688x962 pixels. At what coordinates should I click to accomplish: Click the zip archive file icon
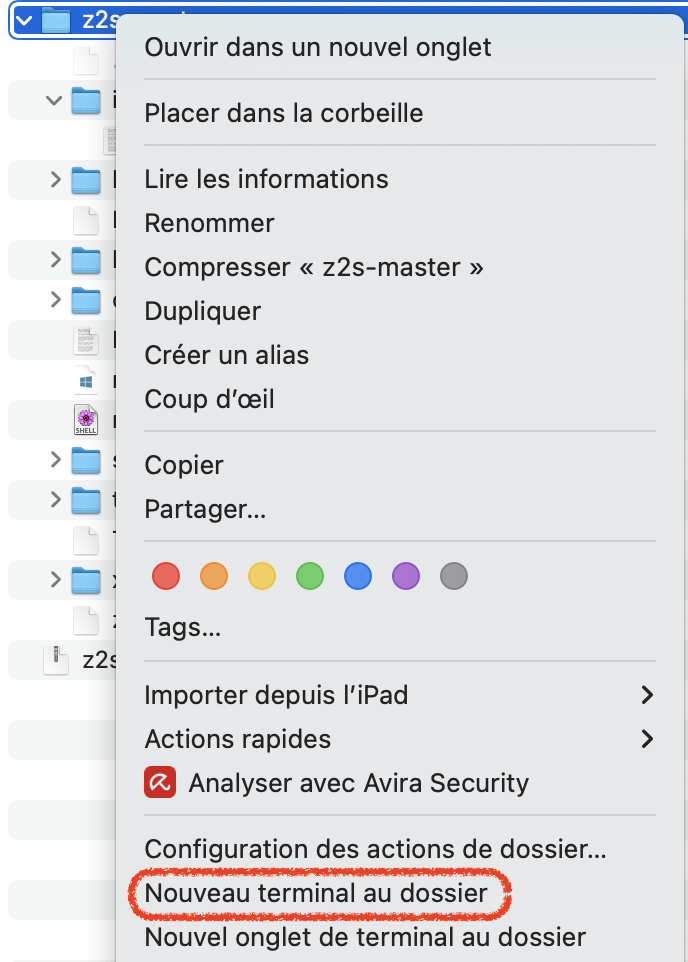[x=56, y=660]
